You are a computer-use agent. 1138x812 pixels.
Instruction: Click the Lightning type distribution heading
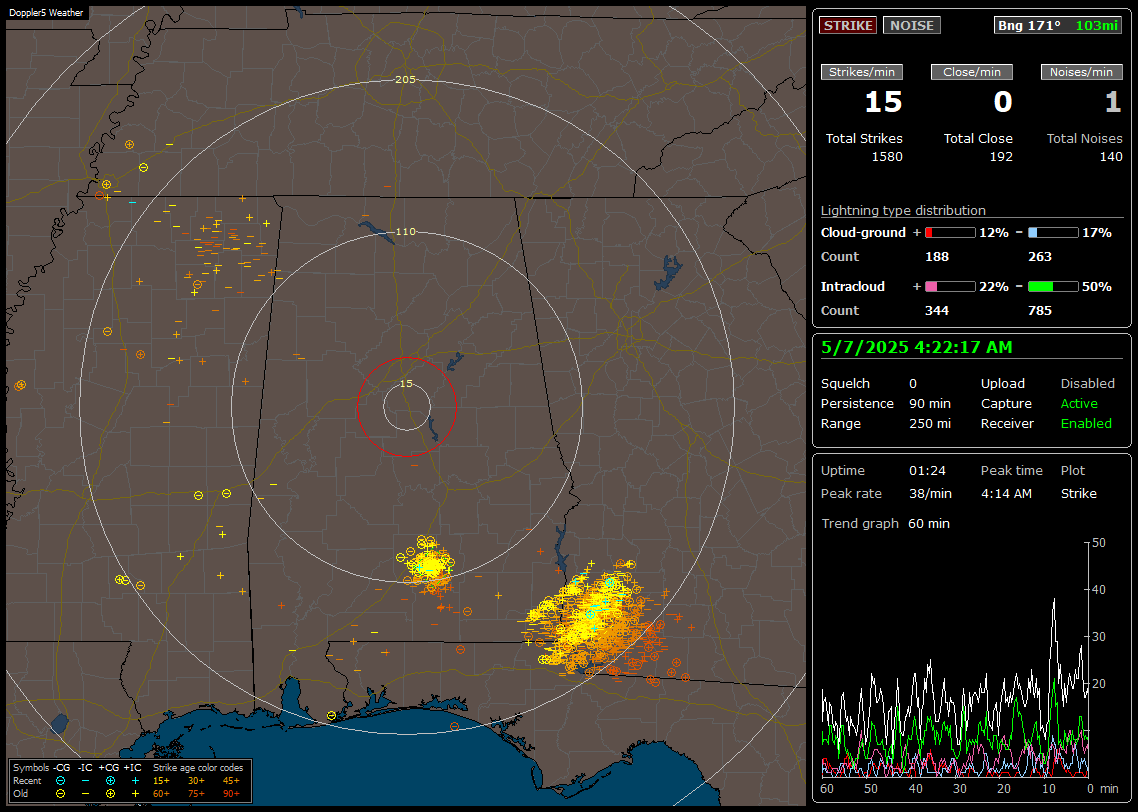pos(903,210)
